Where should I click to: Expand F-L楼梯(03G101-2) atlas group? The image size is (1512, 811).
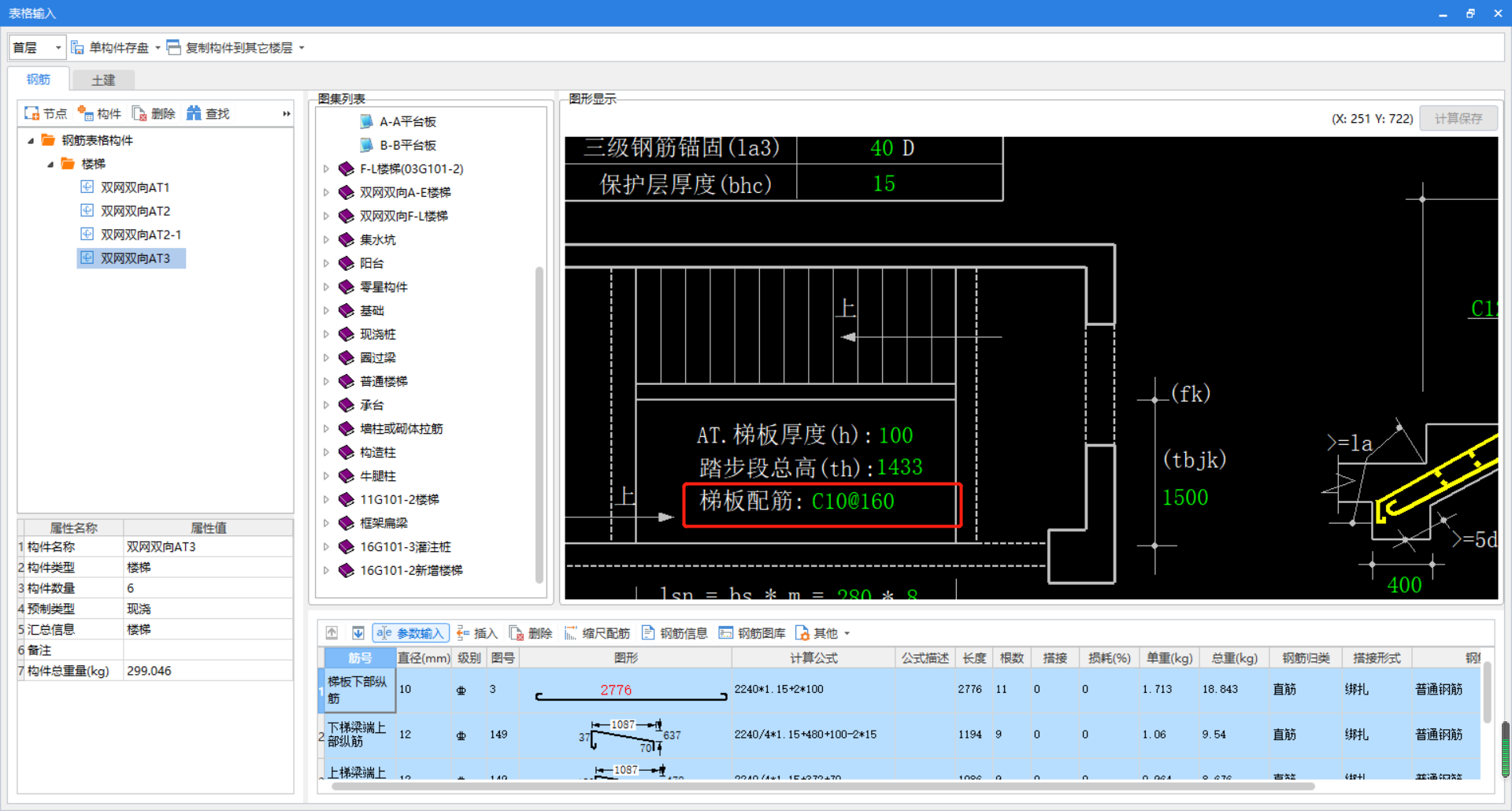tap(326, 168)
